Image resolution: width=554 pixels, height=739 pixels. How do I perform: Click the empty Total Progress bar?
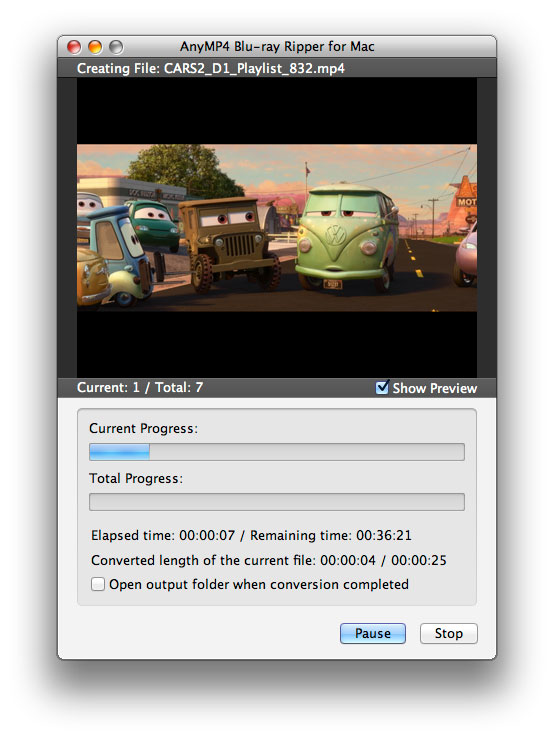(277, 502)
